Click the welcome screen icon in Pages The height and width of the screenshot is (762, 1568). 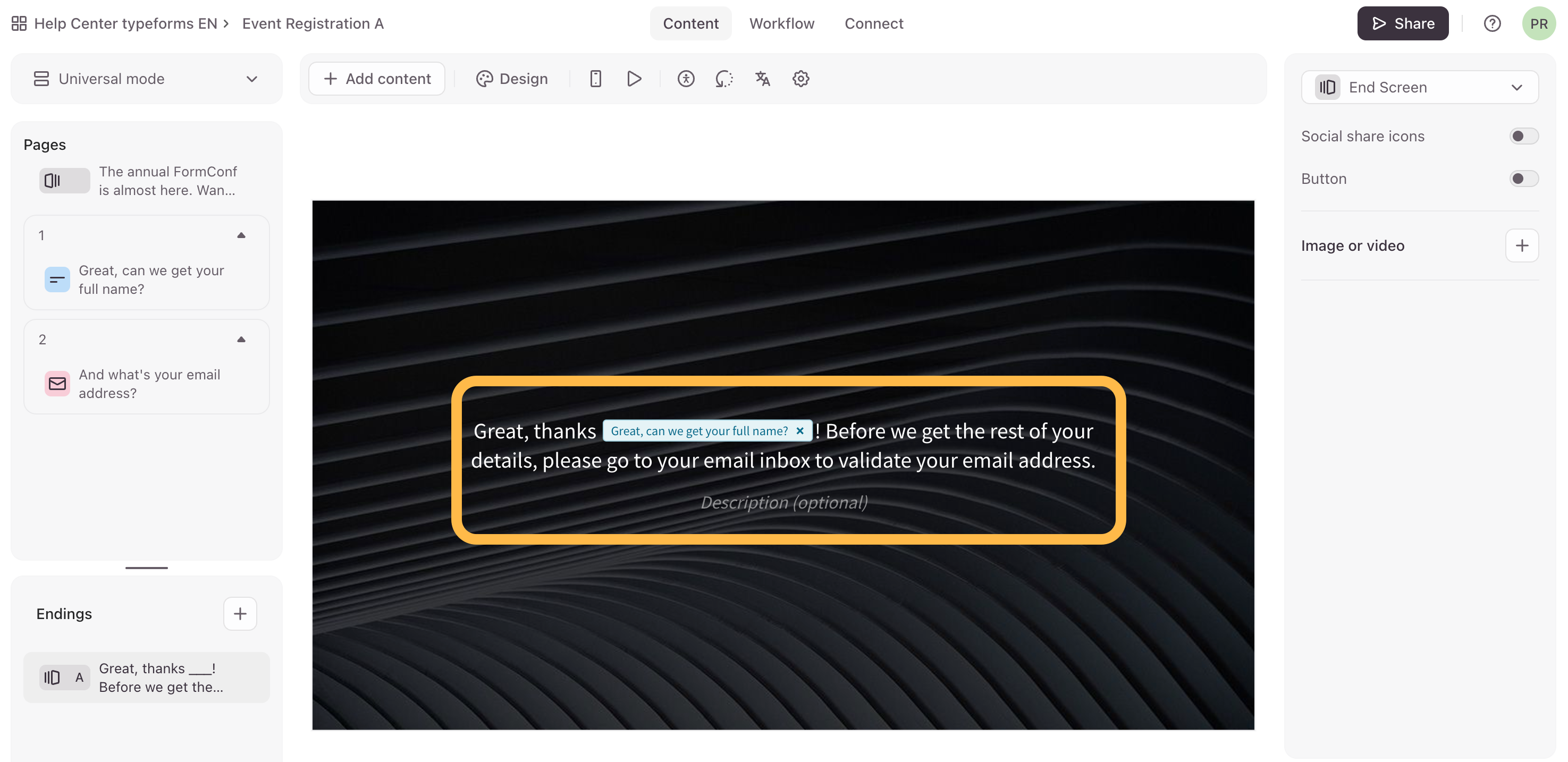53,181
